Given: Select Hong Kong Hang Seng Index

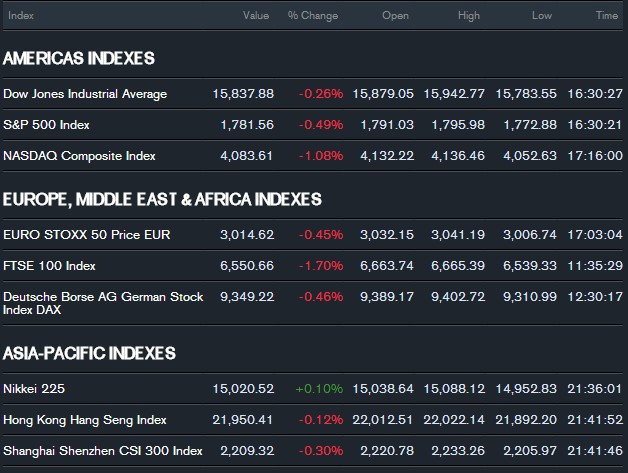Looking at the screenshot, I should point(85,420).
